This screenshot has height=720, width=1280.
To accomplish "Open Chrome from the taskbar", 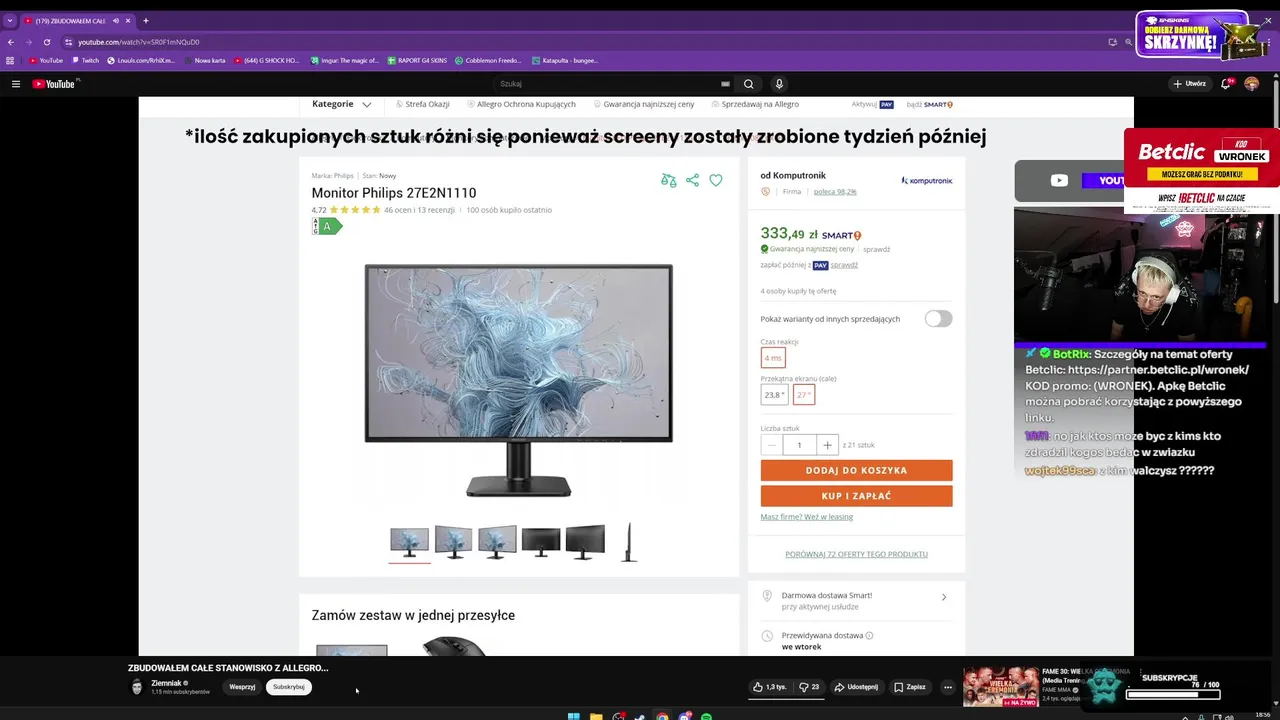I will [662, 717].
